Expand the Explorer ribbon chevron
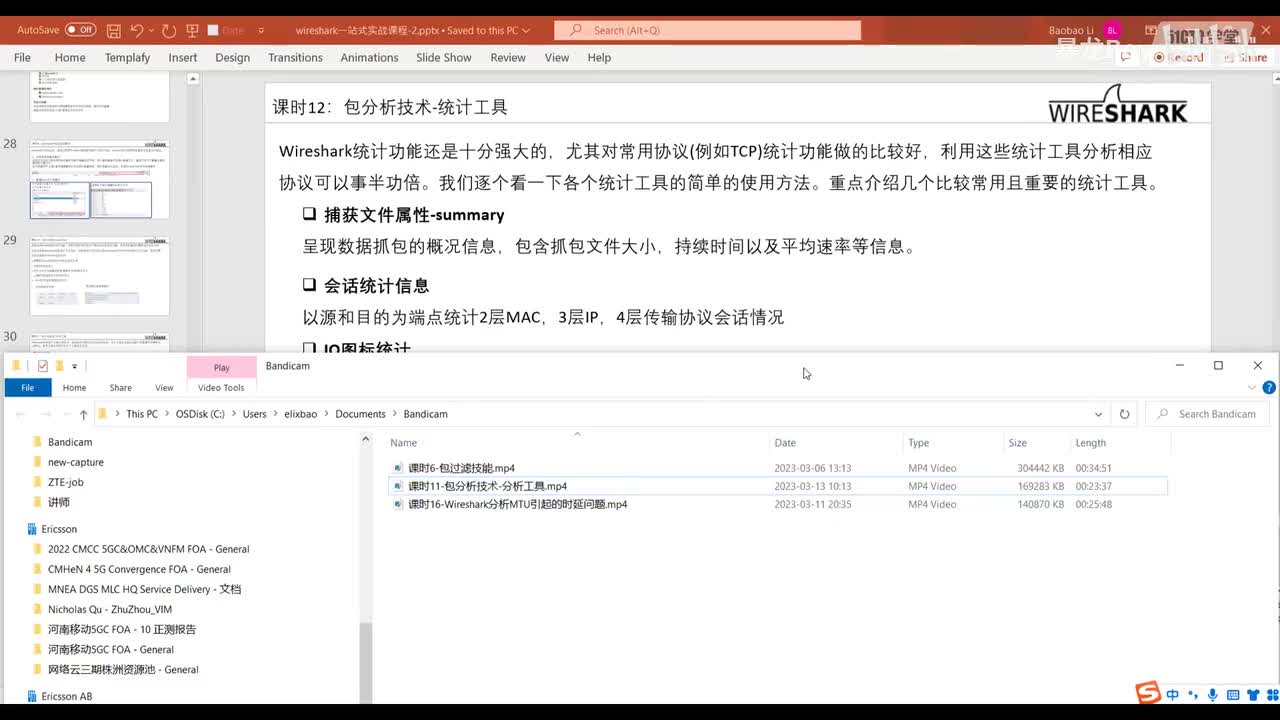 tap(1252, 387)
